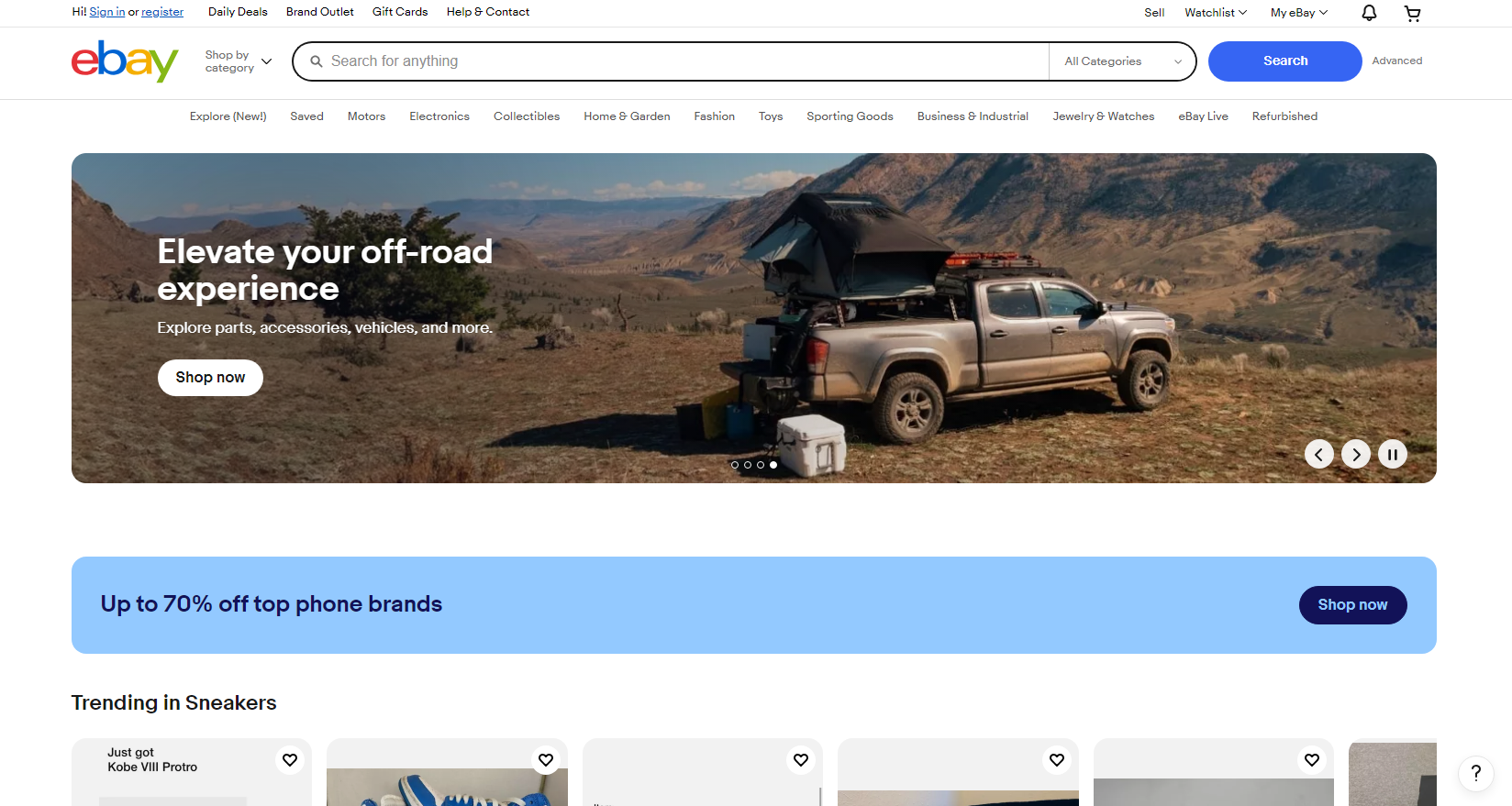Expand the Watchlist dropdown
Viewport: 1512px width, 806px height.
click(1215, 13)
